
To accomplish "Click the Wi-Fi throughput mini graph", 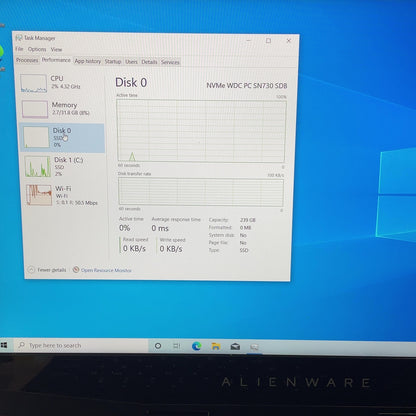I will tap(39, 195).
